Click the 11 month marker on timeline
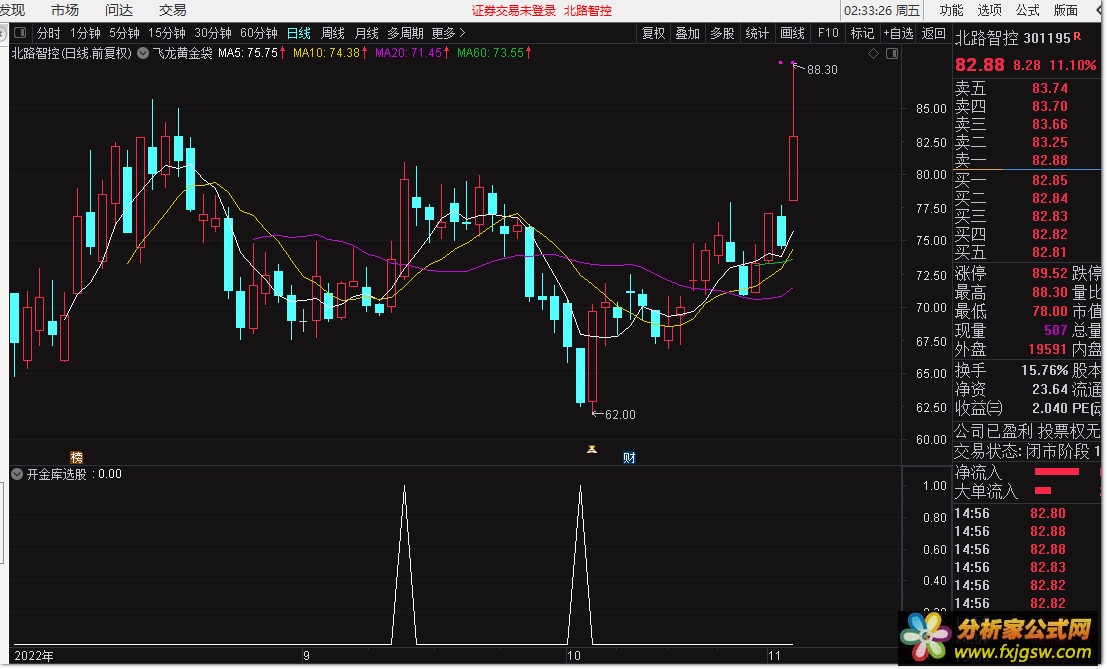The image size is (1108, 669). 774,656
